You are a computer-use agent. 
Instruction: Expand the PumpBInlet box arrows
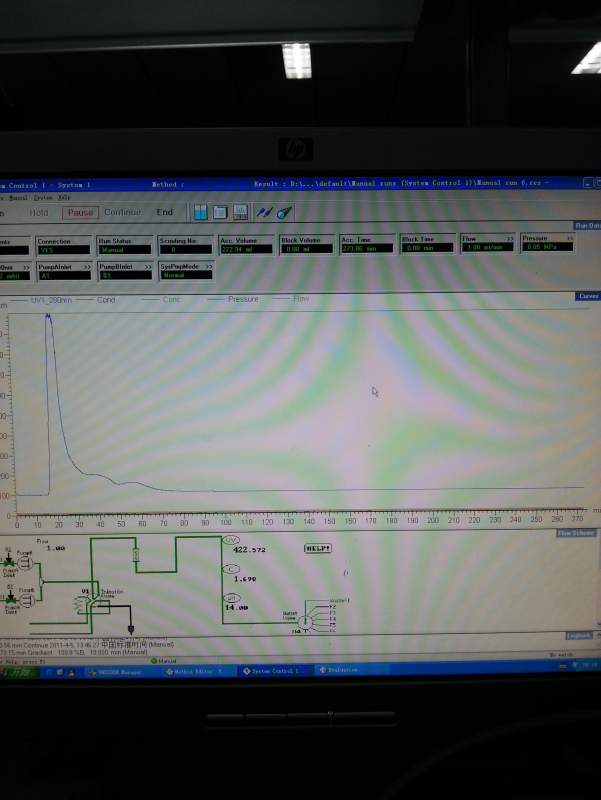[x=148, y=267]
